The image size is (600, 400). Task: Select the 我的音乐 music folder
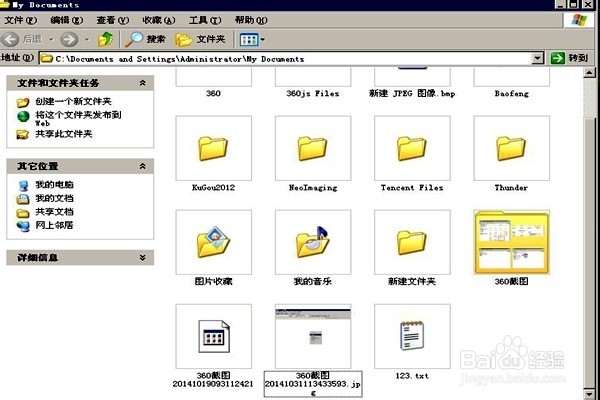[313, 242]
